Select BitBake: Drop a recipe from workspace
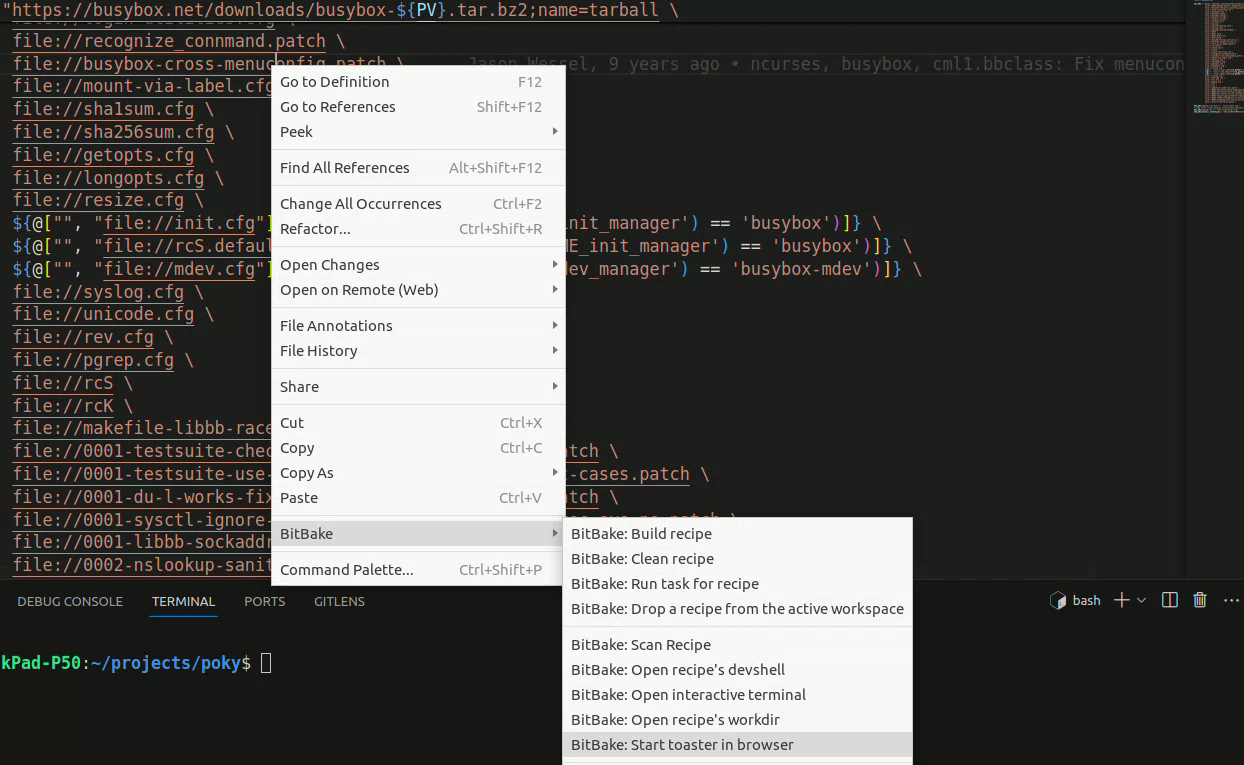 tap(738, 609)
